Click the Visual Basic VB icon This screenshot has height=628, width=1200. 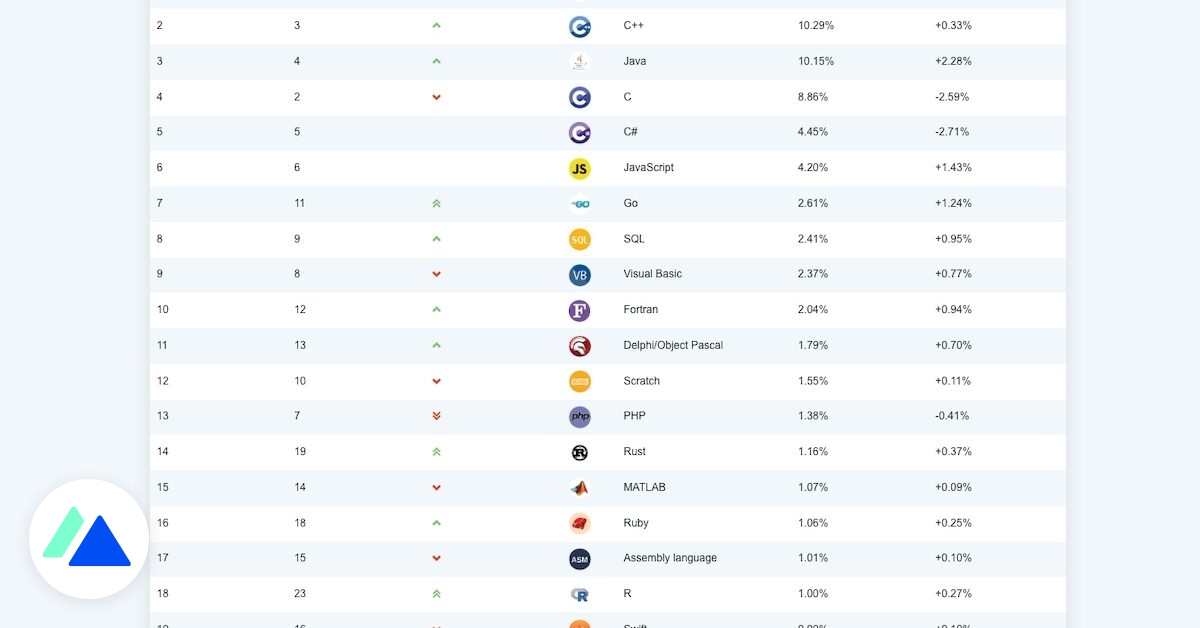point(579,275)
